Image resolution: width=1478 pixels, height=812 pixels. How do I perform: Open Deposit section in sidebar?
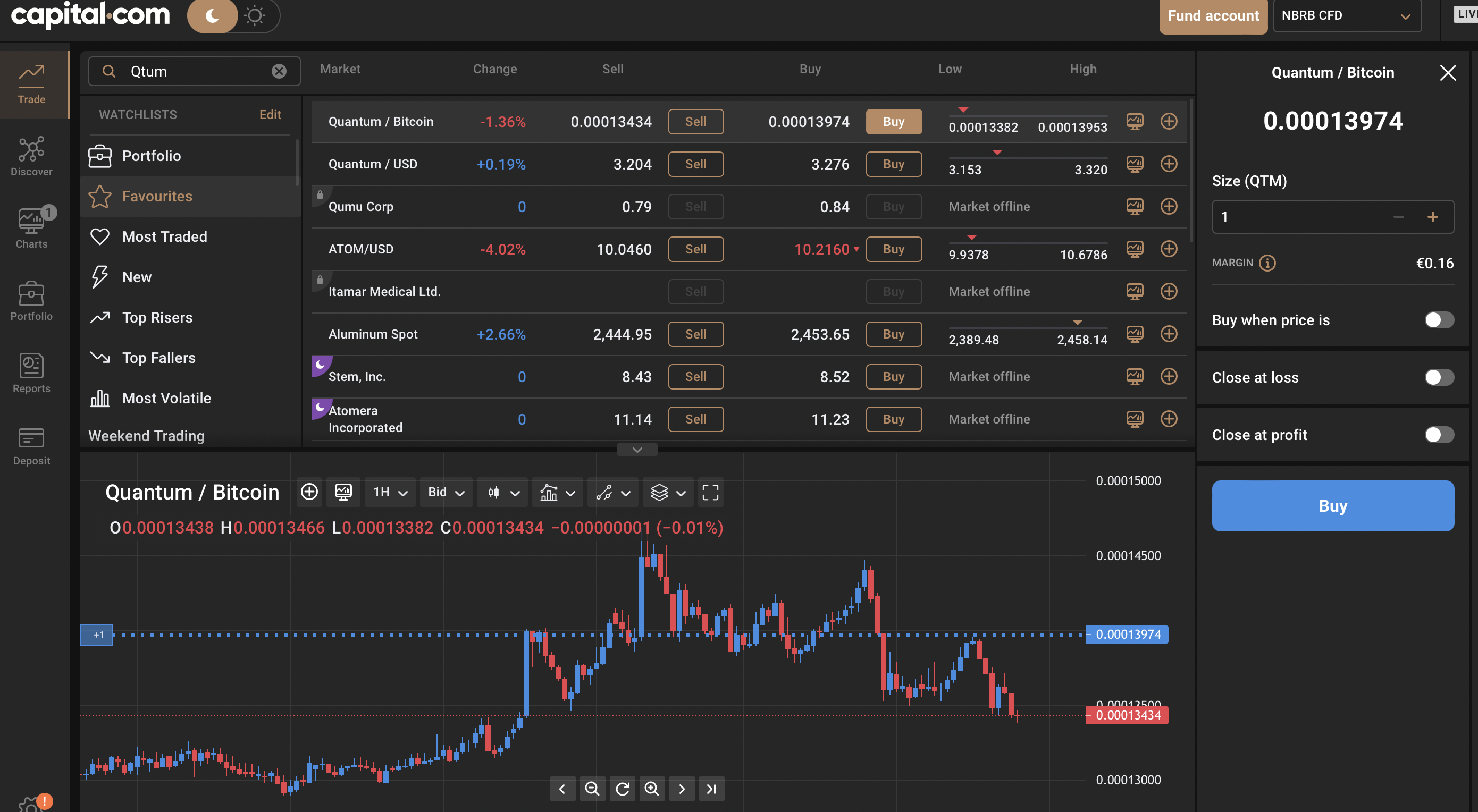[x=31, y=446]
